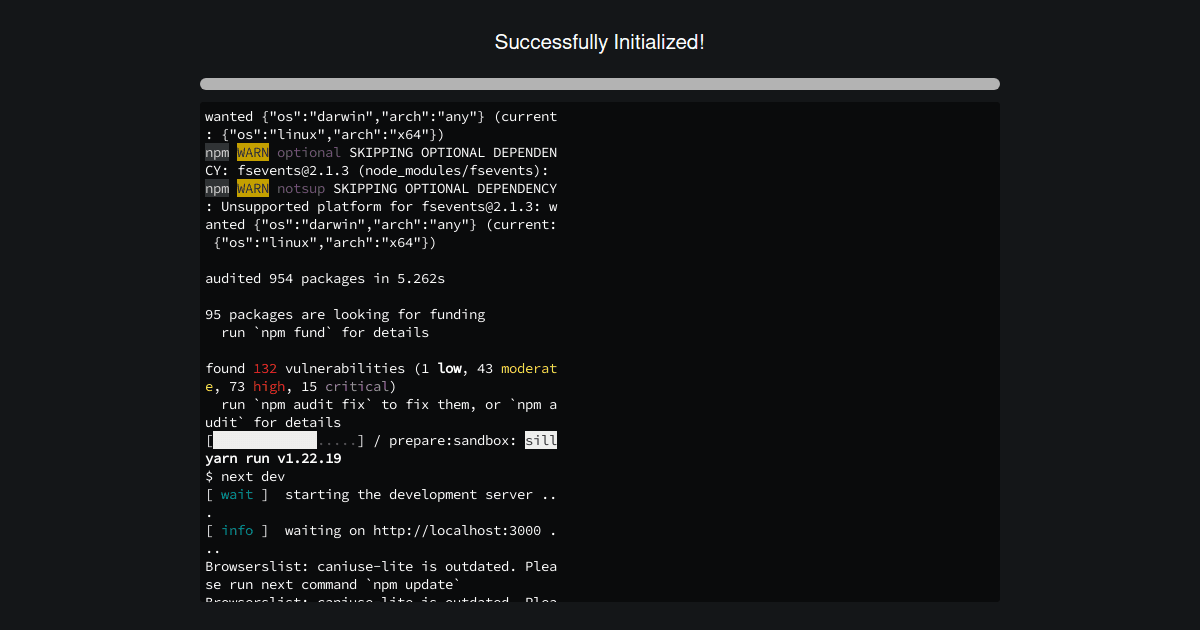Click the Browserslist outdated warning message
Viewport: 1200px width, 630px height.
[x=380, y=566]
